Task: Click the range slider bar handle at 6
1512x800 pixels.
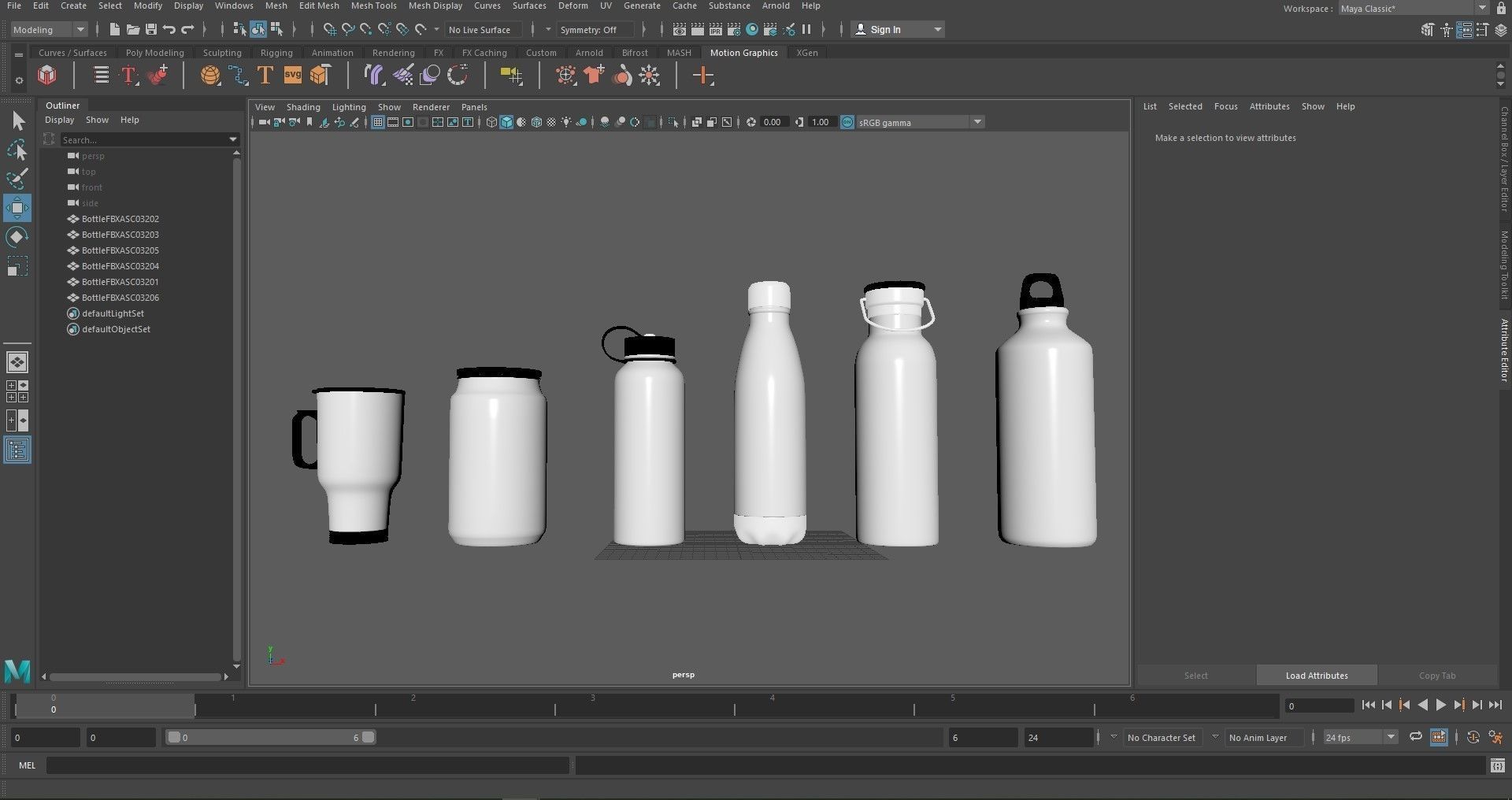Action: click(368, 738)
